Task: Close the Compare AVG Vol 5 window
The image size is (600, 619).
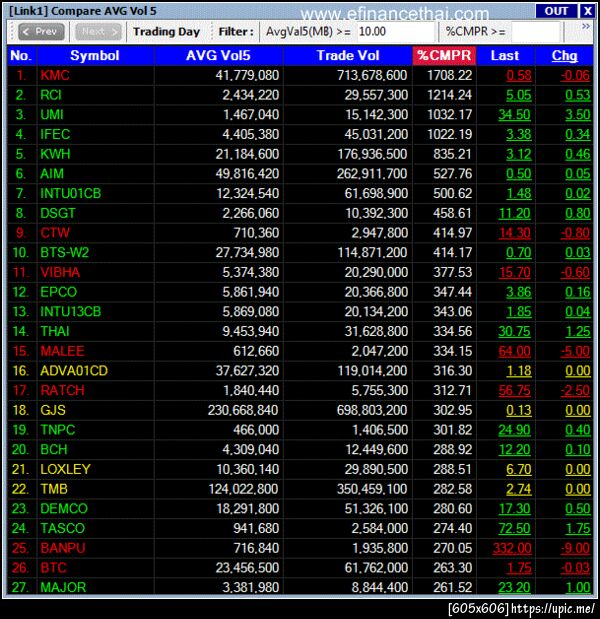Action: coord(587,11)
